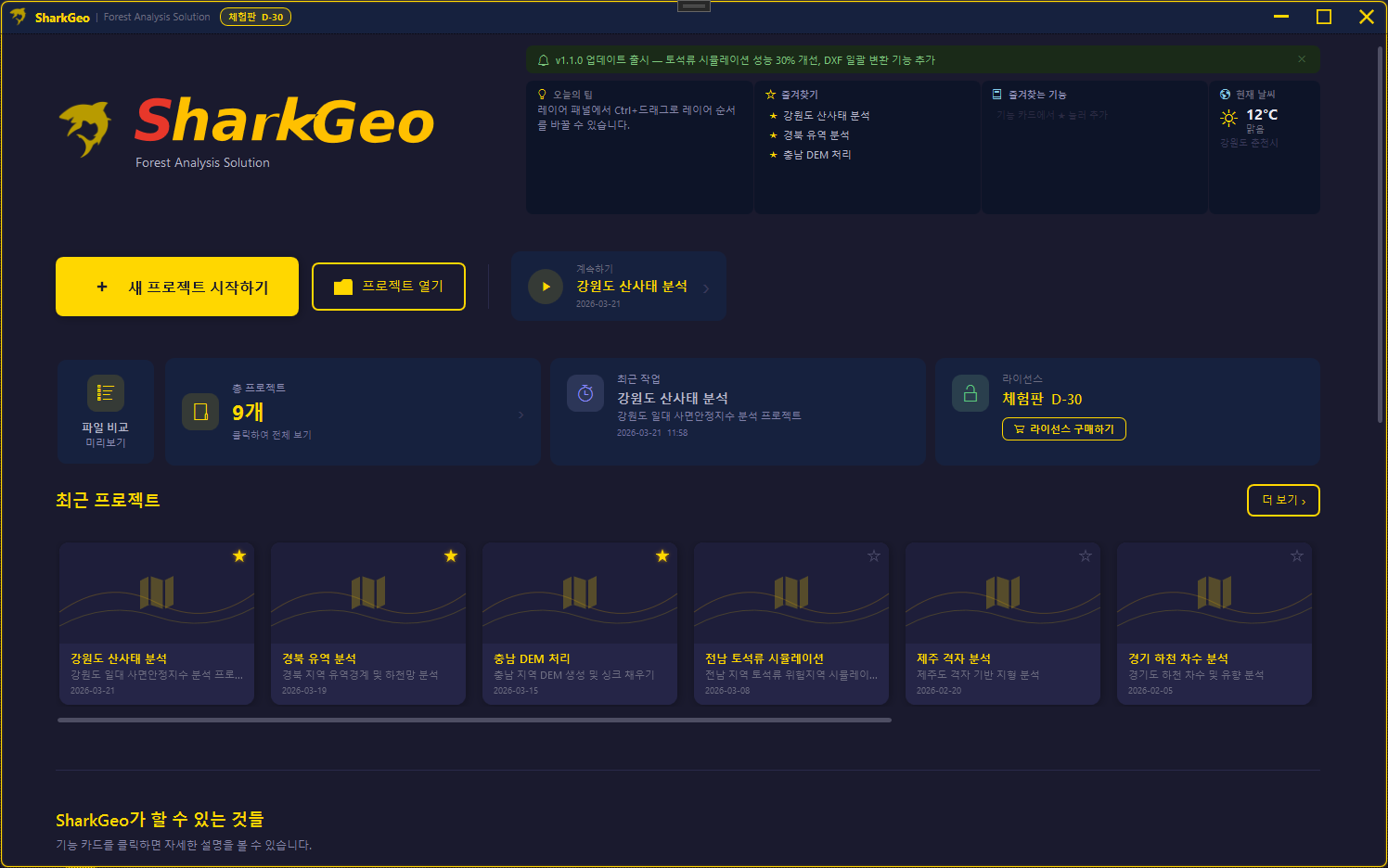Click the 9개 project count text
The width and height of the screenshot is (1388, 868).
pyautogui.click(x=248, y=412)
